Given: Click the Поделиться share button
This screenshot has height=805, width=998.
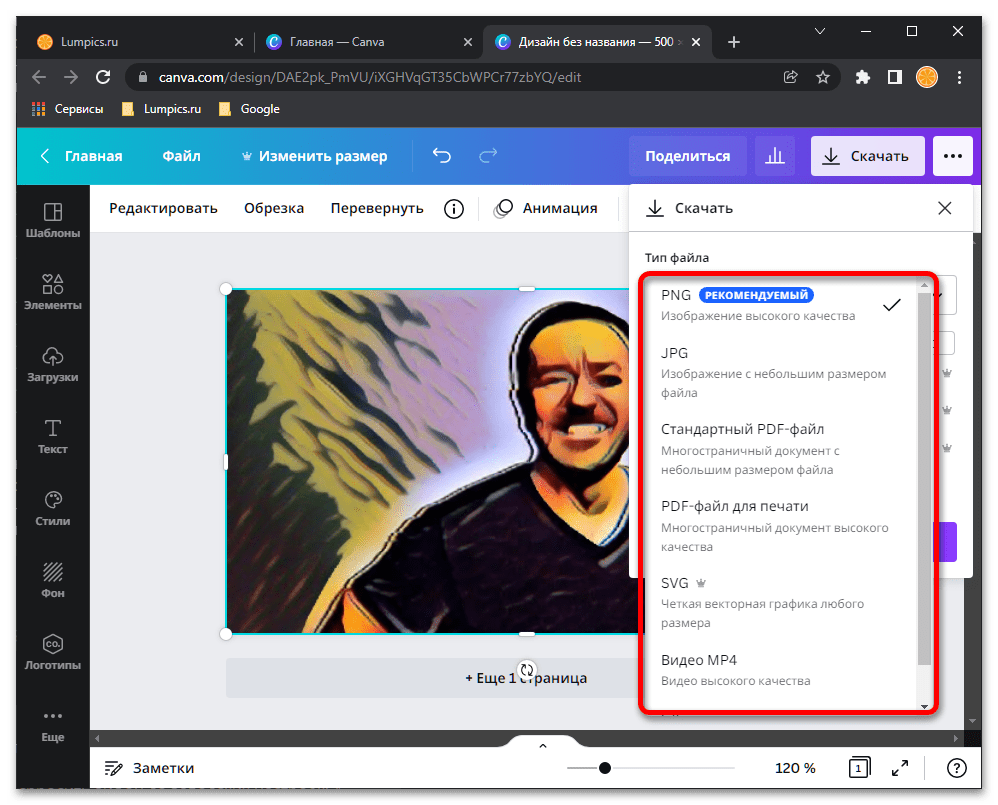Looking at the screenshot, I should tap(687, 156).
